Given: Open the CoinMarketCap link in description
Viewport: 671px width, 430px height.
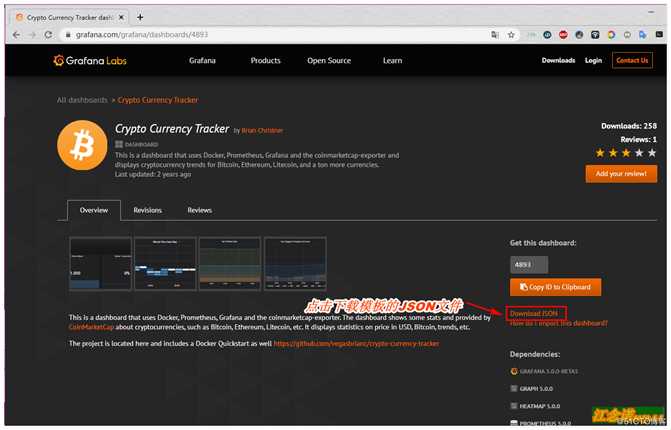Looking at the screenshot, I should click(x=91, y=327).
